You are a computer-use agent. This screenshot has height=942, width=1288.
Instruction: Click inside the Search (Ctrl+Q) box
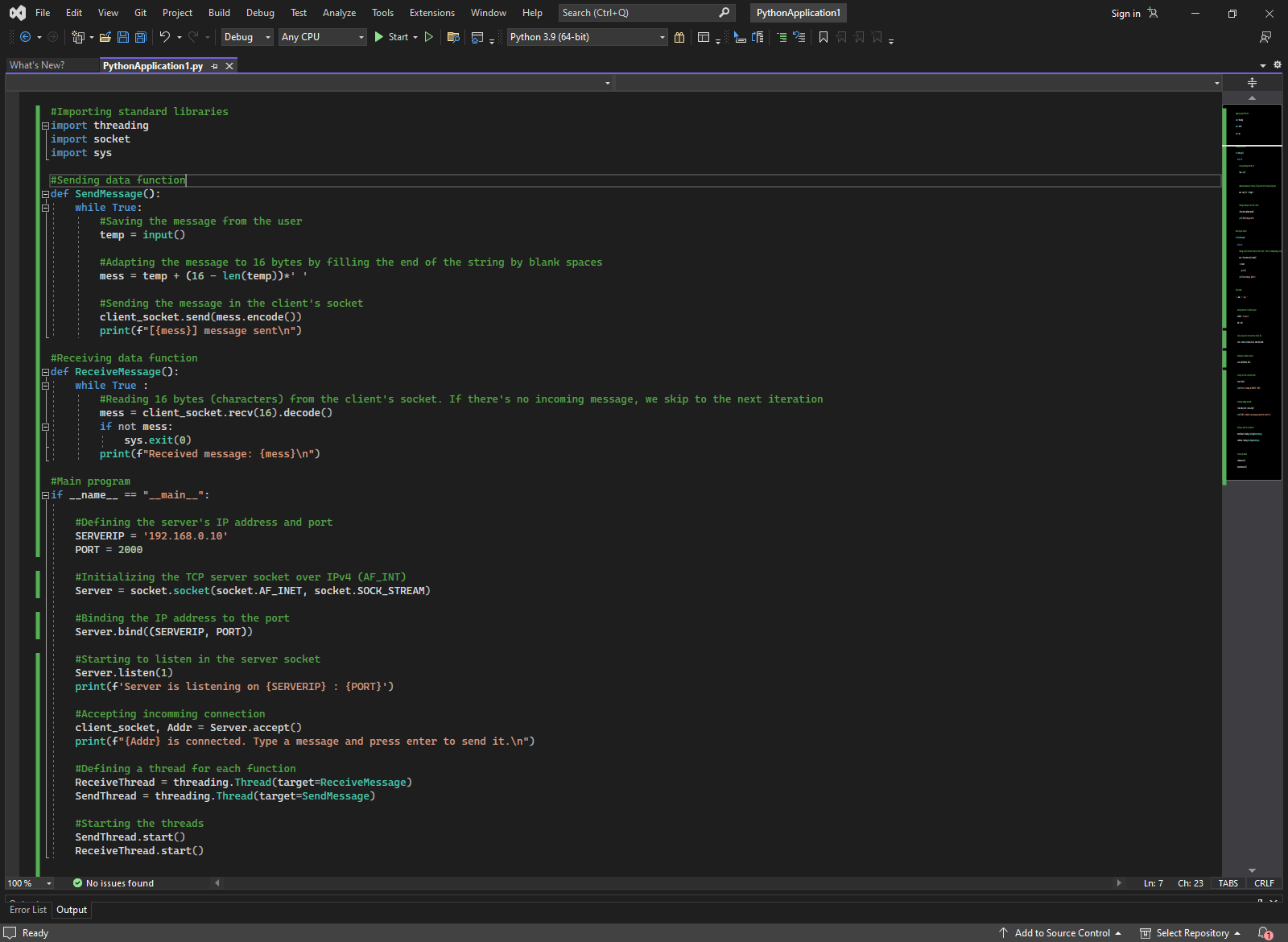click(x=636, y=13)
